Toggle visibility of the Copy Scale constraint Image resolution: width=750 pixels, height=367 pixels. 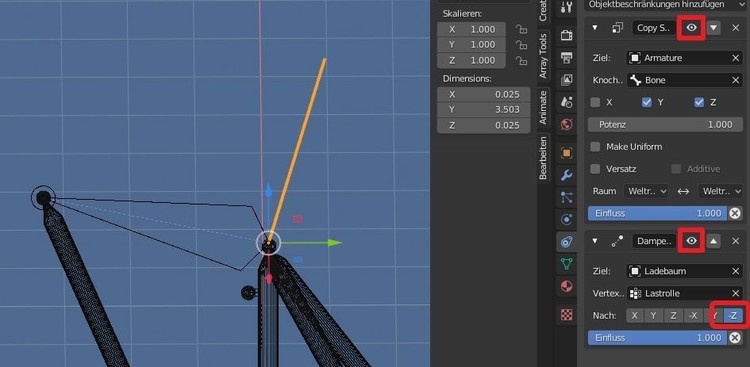coord(691,28)
